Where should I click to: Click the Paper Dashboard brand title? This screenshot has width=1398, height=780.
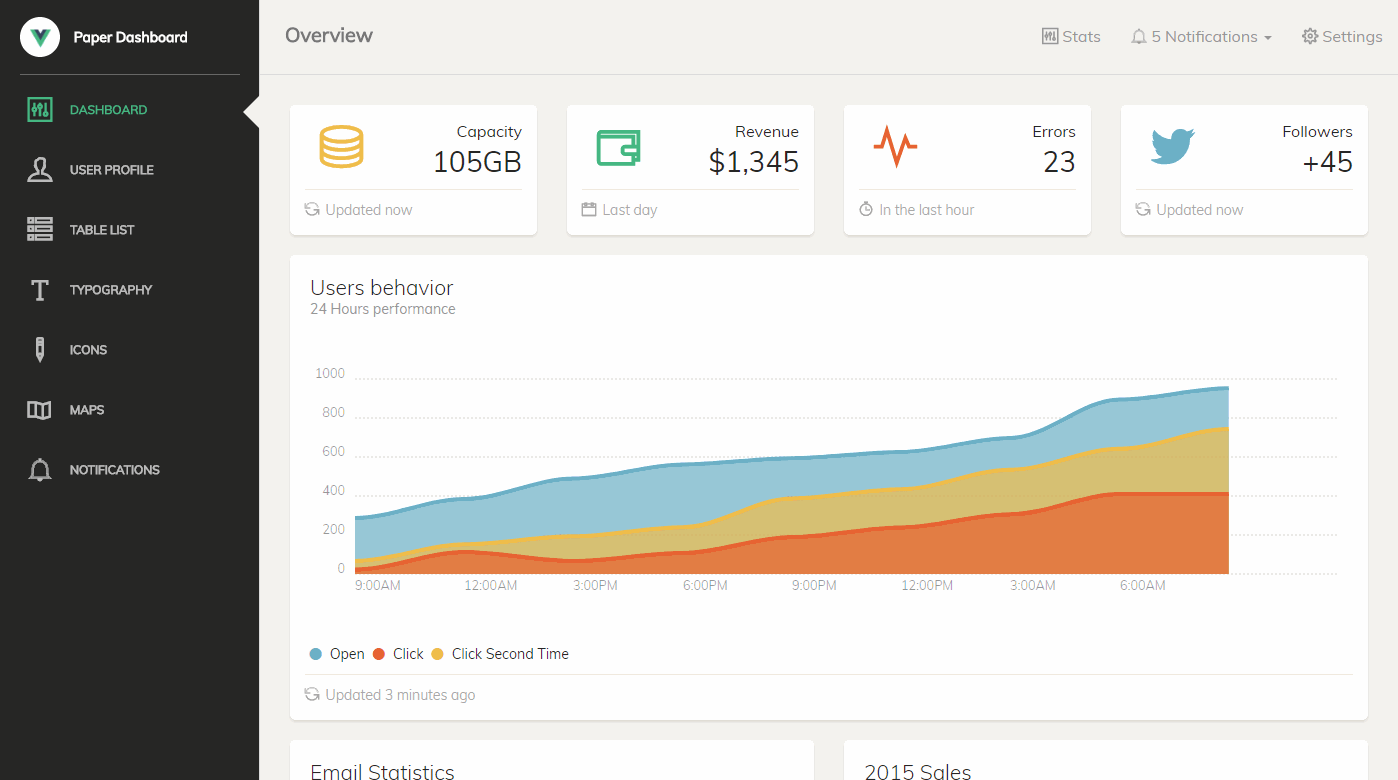(130, 38)
